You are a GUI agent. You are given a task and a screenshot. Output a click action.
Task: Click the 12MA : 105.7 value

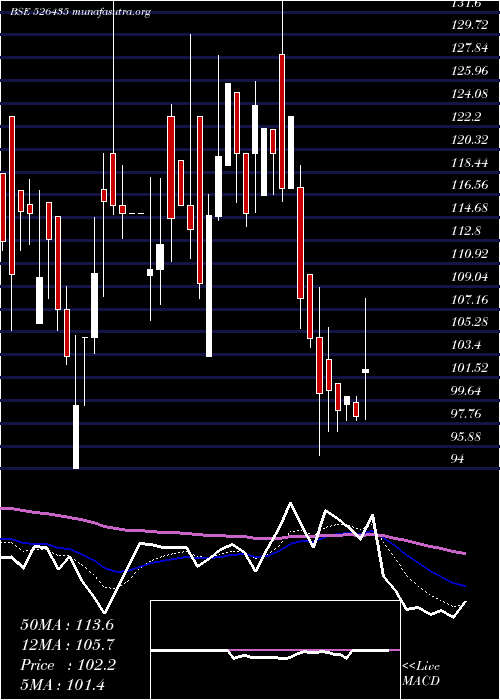coord(67,644)
